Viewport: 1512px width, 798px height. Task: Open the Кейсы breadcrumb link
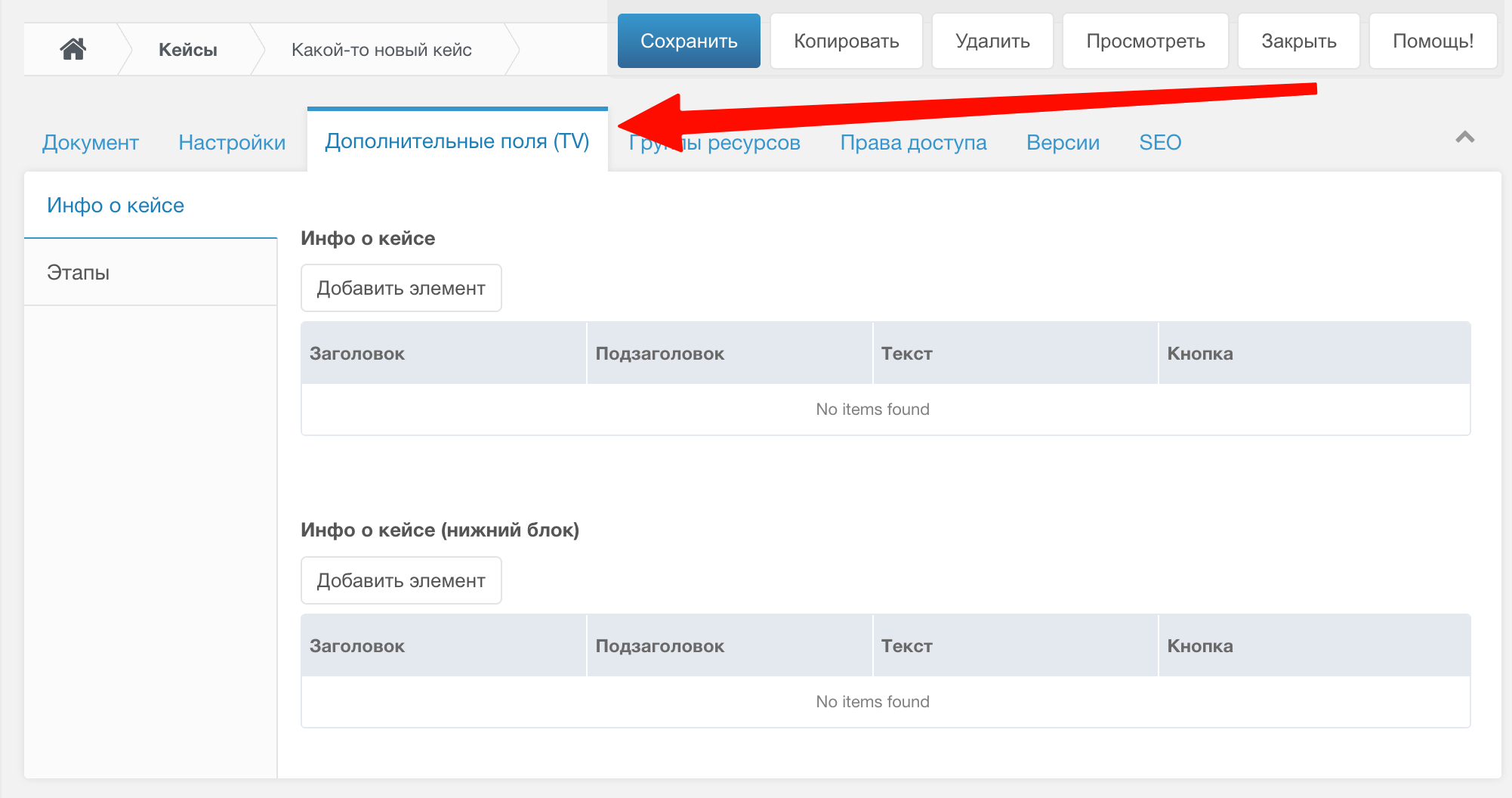187,50
